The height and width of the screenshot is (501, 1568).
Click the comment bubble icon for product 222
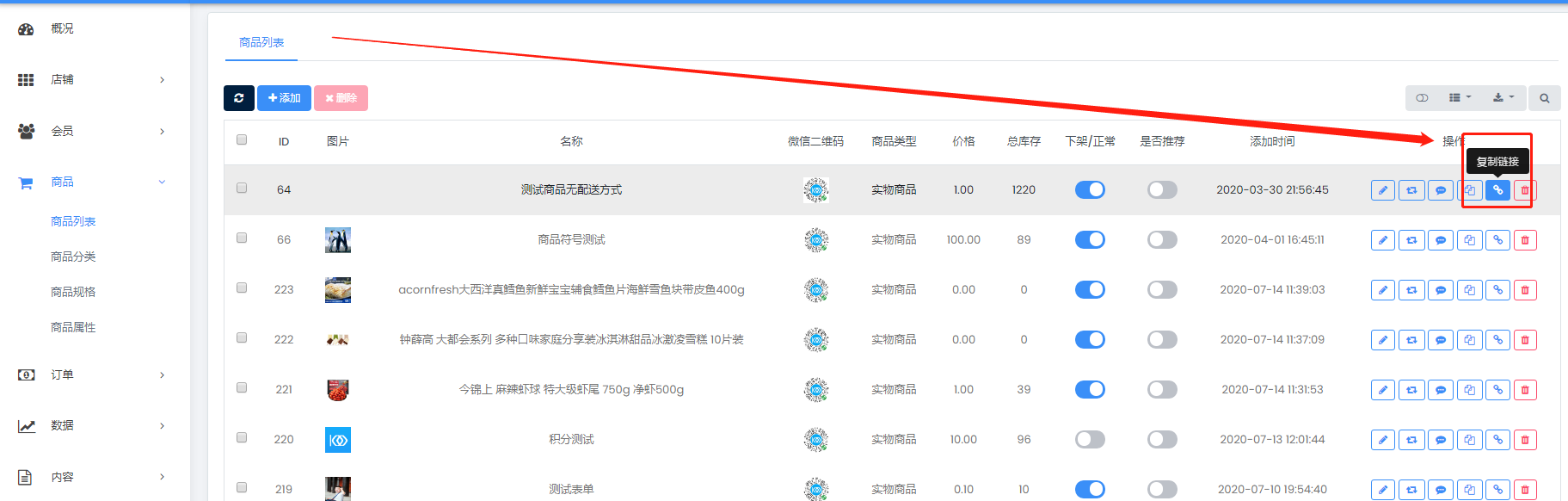(x=1440, y=340)
